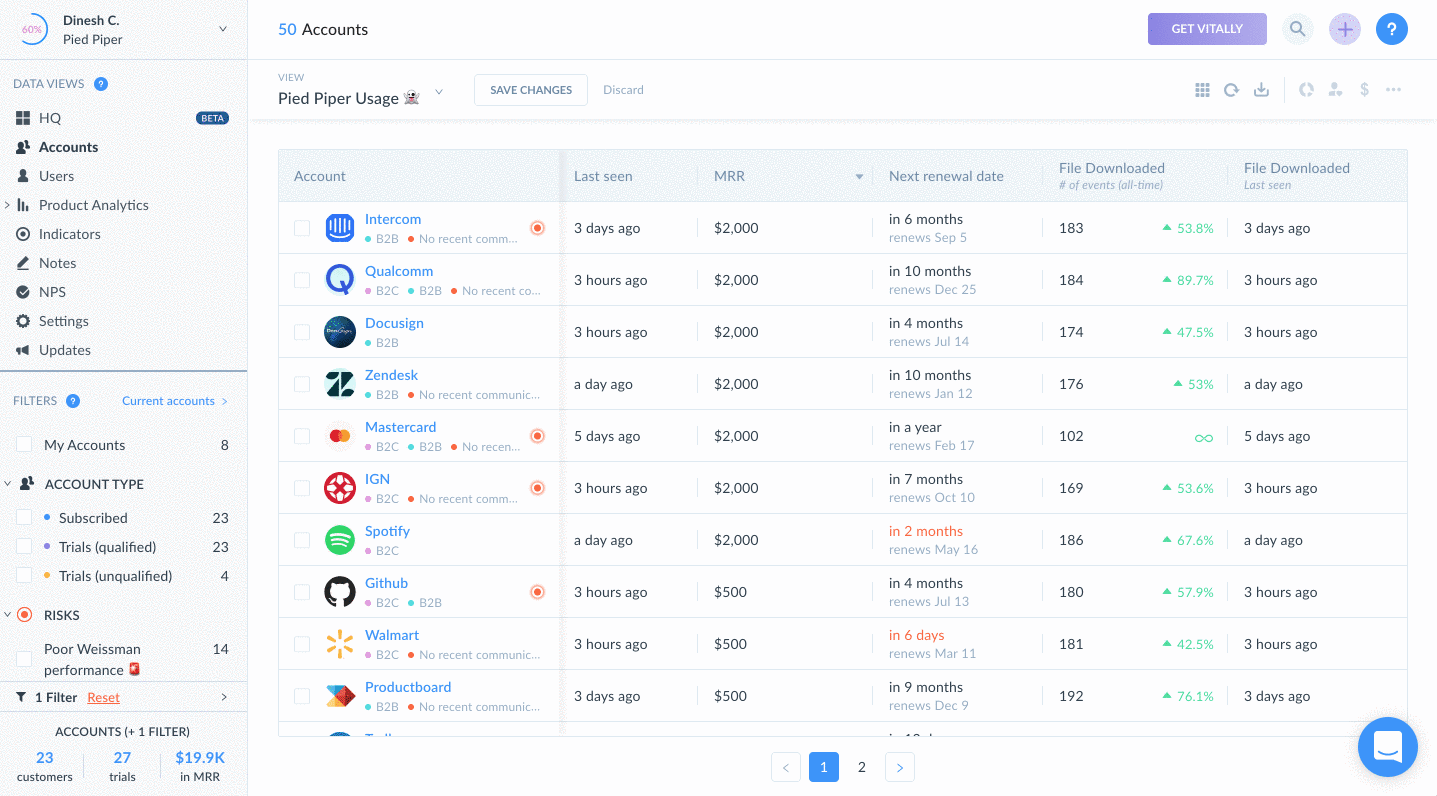This screenshot has height=796, width=1437.
Task: Discard the view changes
Action: pos(623,90)
